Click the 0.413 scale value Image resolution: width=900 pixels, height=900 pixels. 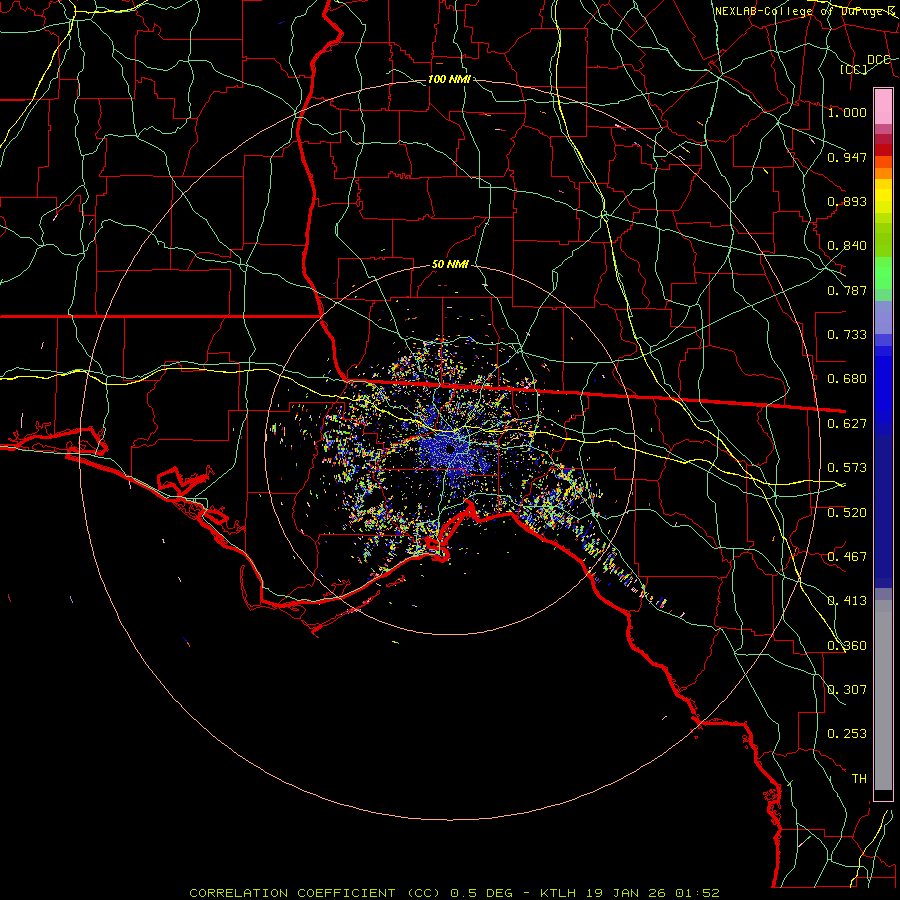(847, 601)
